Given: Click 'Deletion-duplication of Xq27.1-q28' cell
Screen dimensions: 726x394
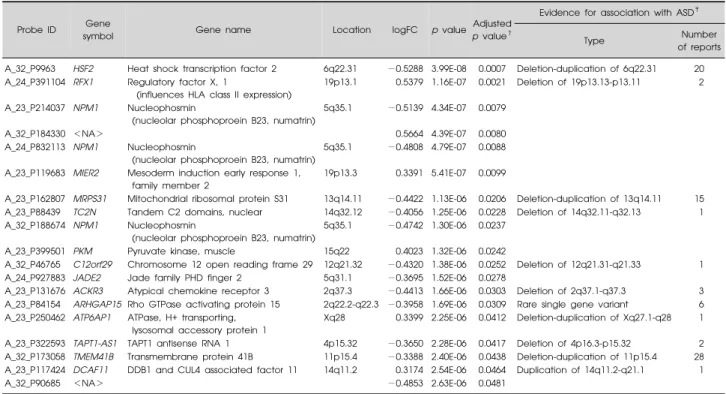Looking at the screenshot, I should (594, 318).
